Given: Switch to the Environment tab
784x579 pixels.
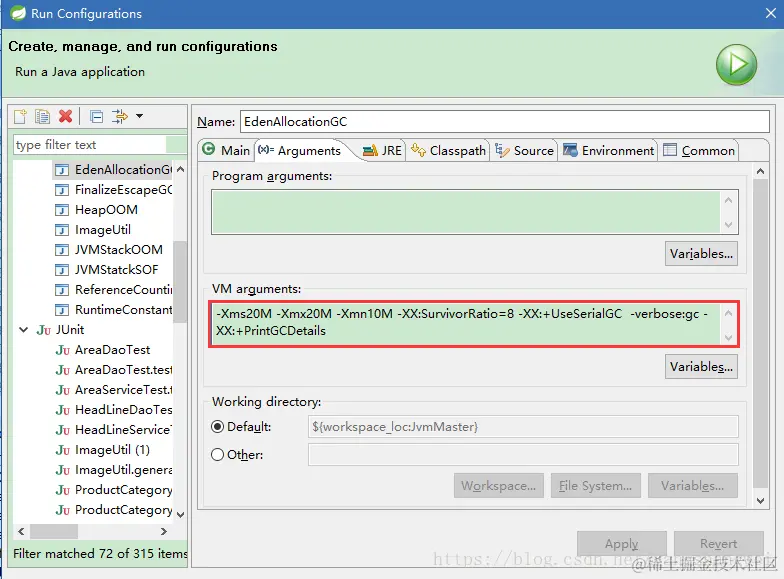Looking at the screenshot, I should pyautogui.click(x=608, y=150).
